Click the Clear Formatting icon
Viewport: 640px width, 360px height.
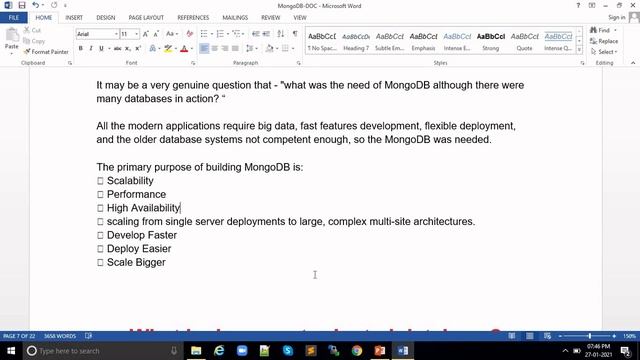pyautogui.click(x=189, y=34)
